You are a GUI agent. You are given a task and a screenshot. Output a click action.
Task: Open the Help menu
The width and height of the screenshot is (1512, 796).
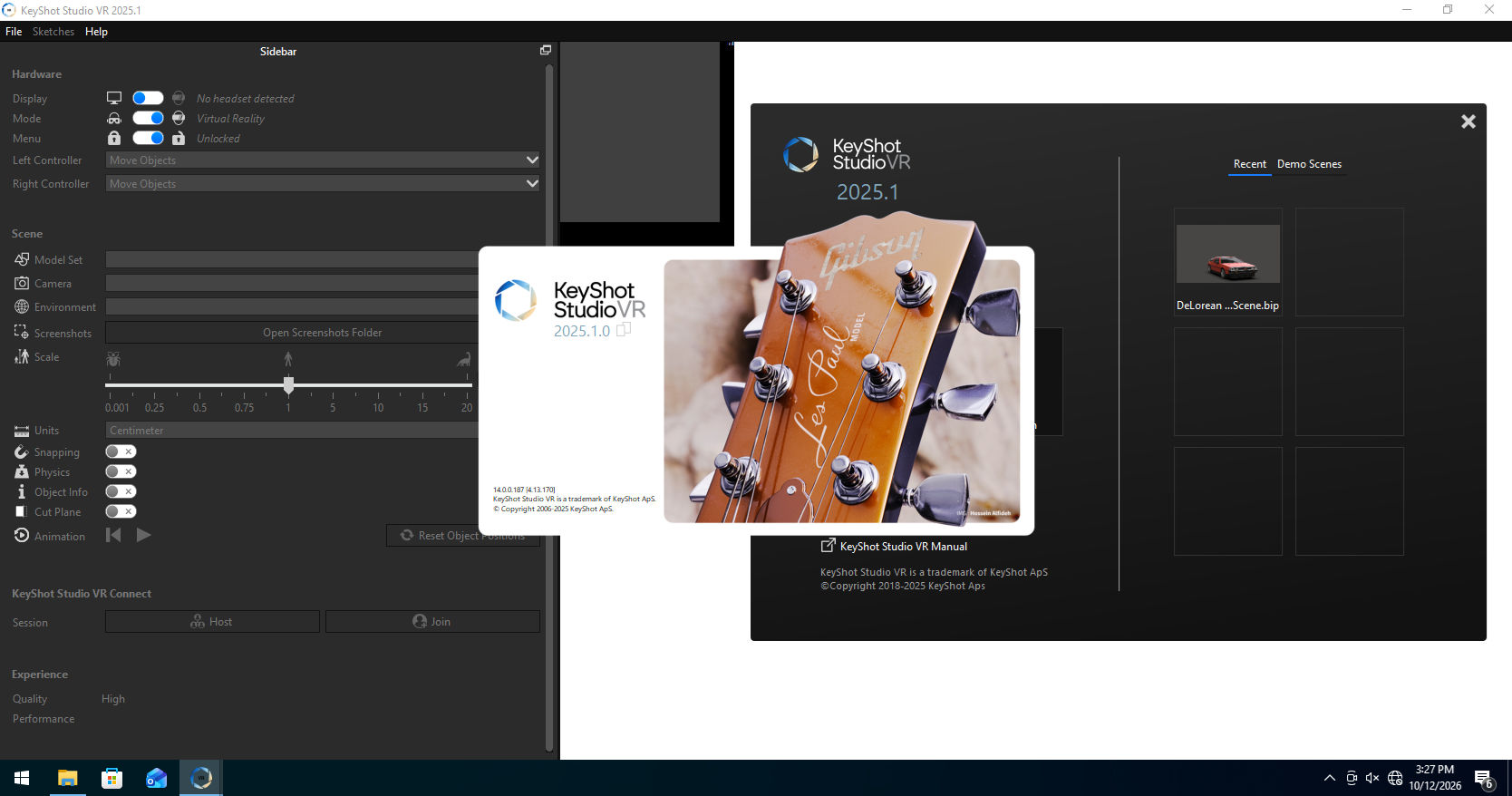click(96, 31)
